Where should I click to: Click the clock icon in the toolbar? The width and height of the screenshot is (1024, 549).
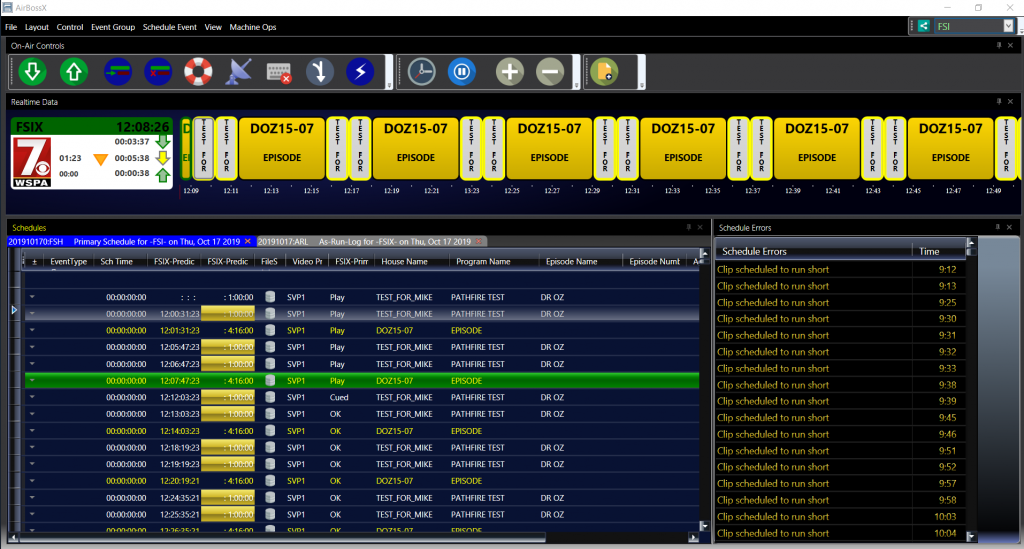[421, 72]
